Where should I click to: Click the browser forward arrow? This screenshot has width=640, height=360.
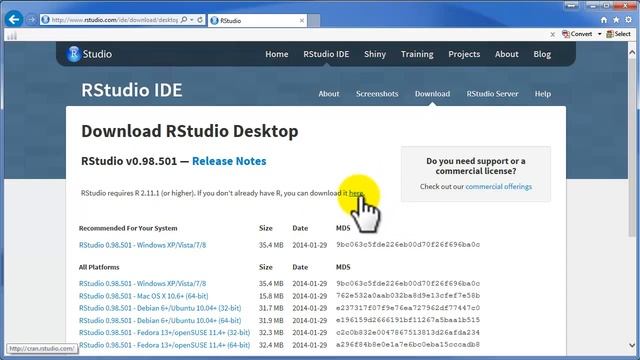coord(32,20)
